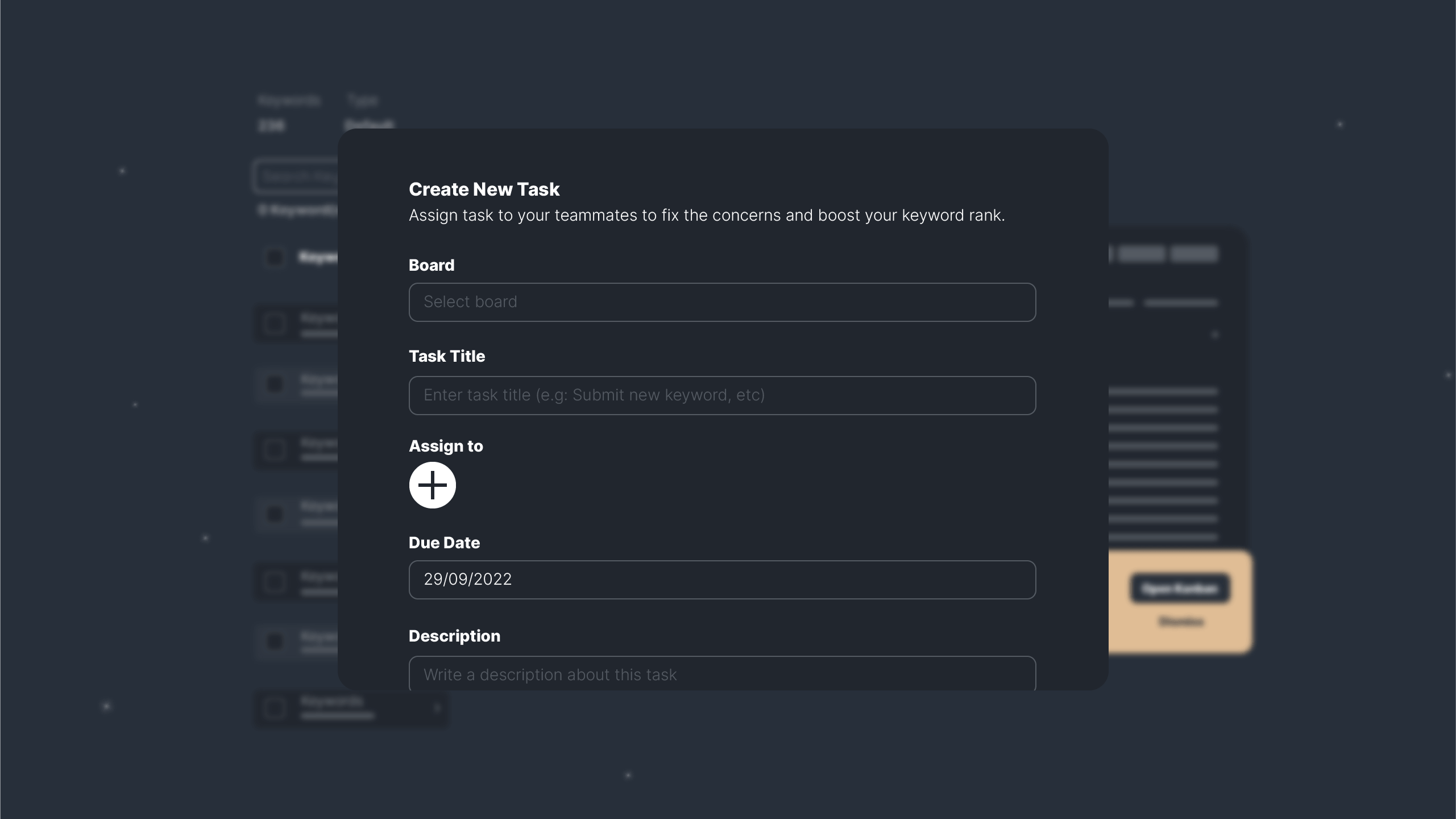Click the circular add teammate icon

(432, 485)
